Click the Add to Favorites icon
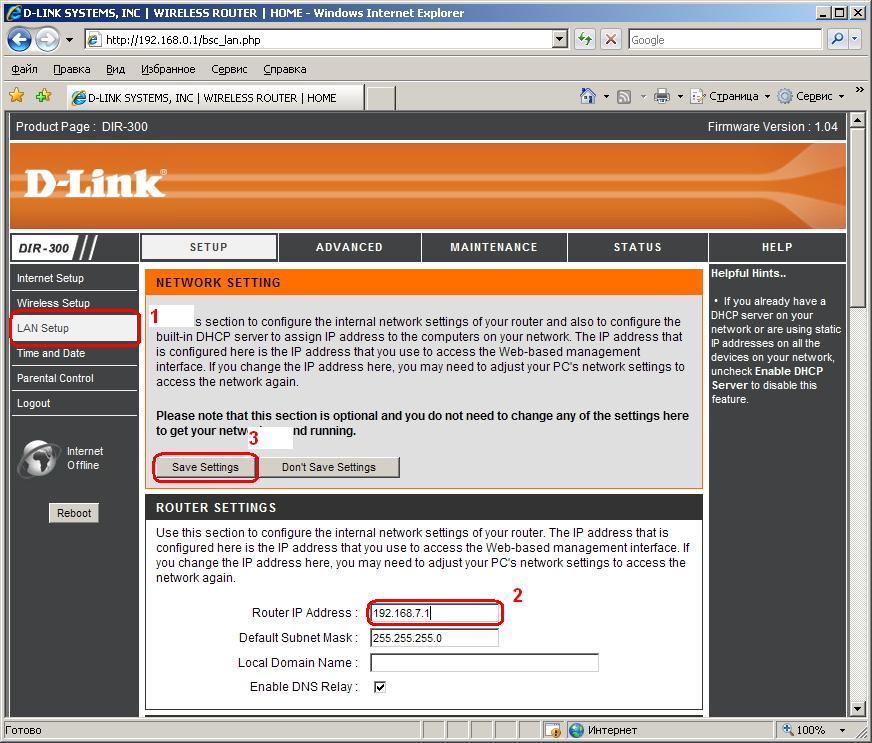 (x=43, y=97)
